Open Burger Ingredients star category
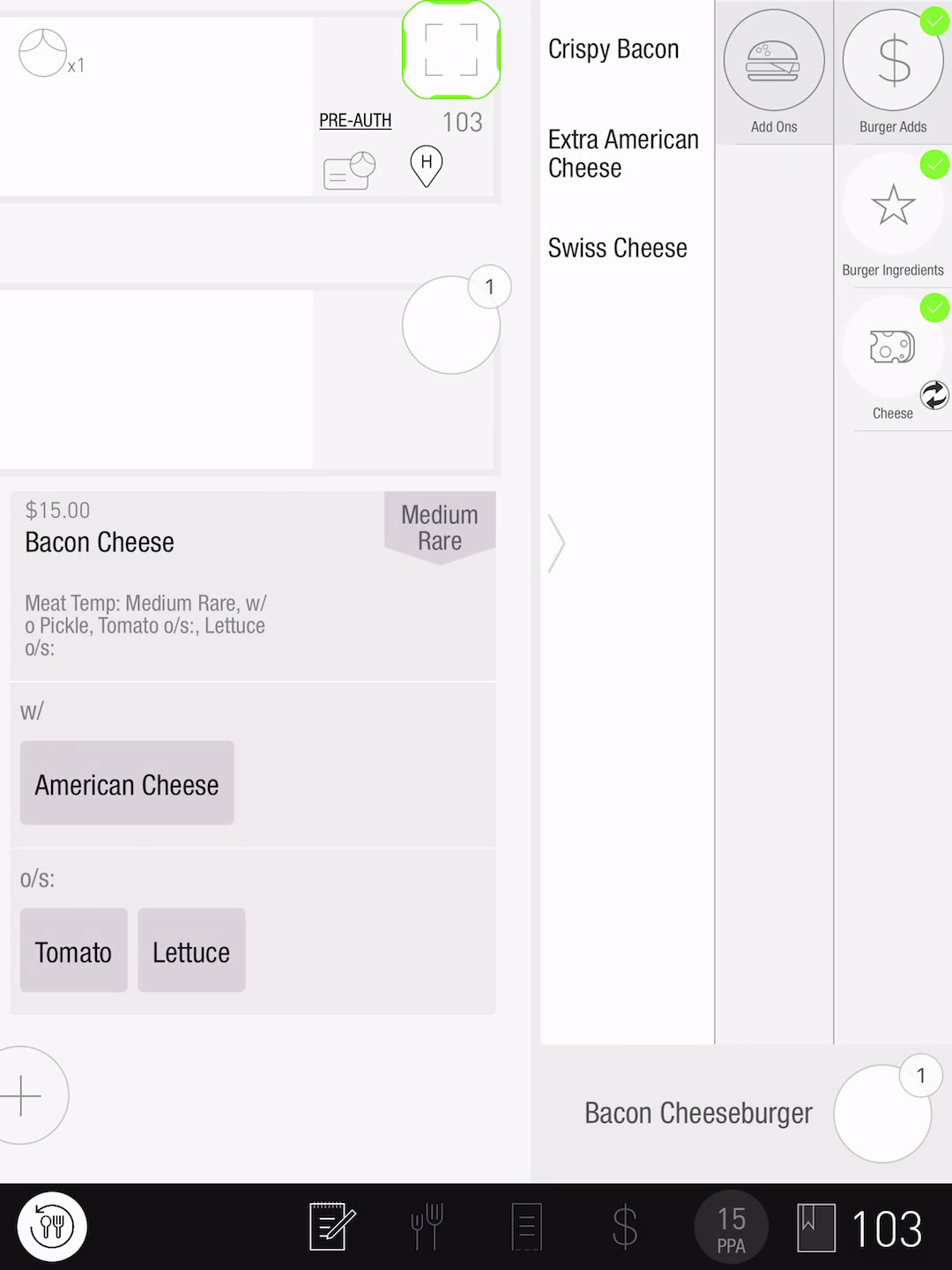 click(x=893, y=205)
